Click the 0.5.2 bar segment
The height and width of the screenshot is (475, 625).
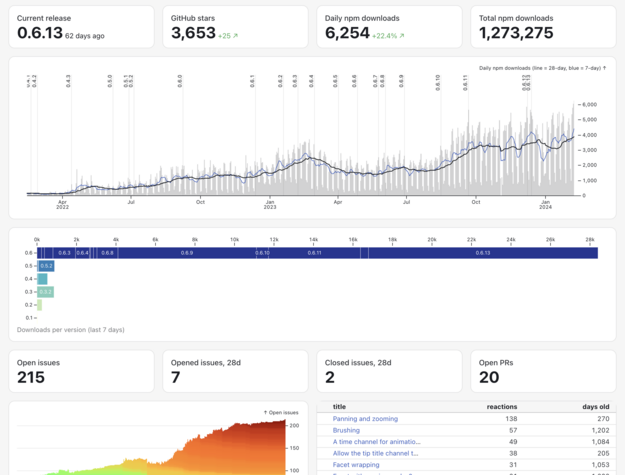[x=46, y=266]
